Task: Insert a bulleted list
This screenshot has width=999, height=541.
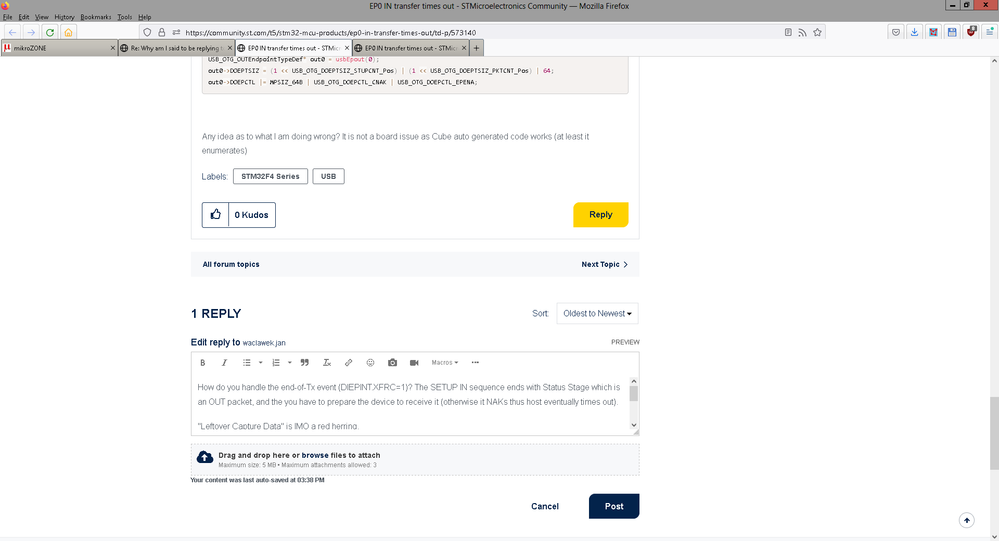Action: coord(247,363)
